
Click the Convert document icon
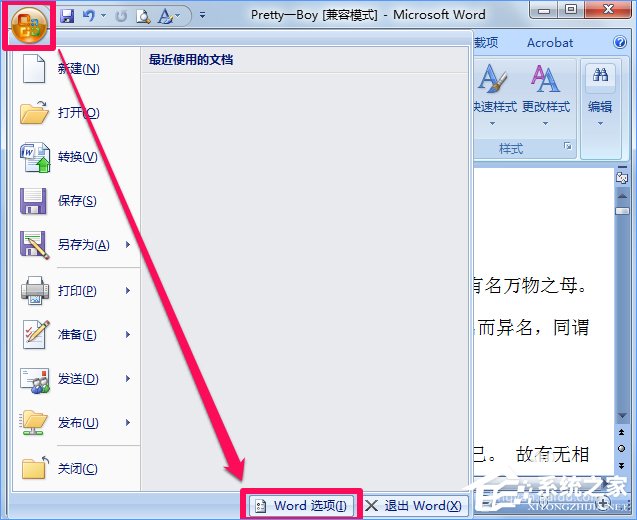click(x=35, y=157)
